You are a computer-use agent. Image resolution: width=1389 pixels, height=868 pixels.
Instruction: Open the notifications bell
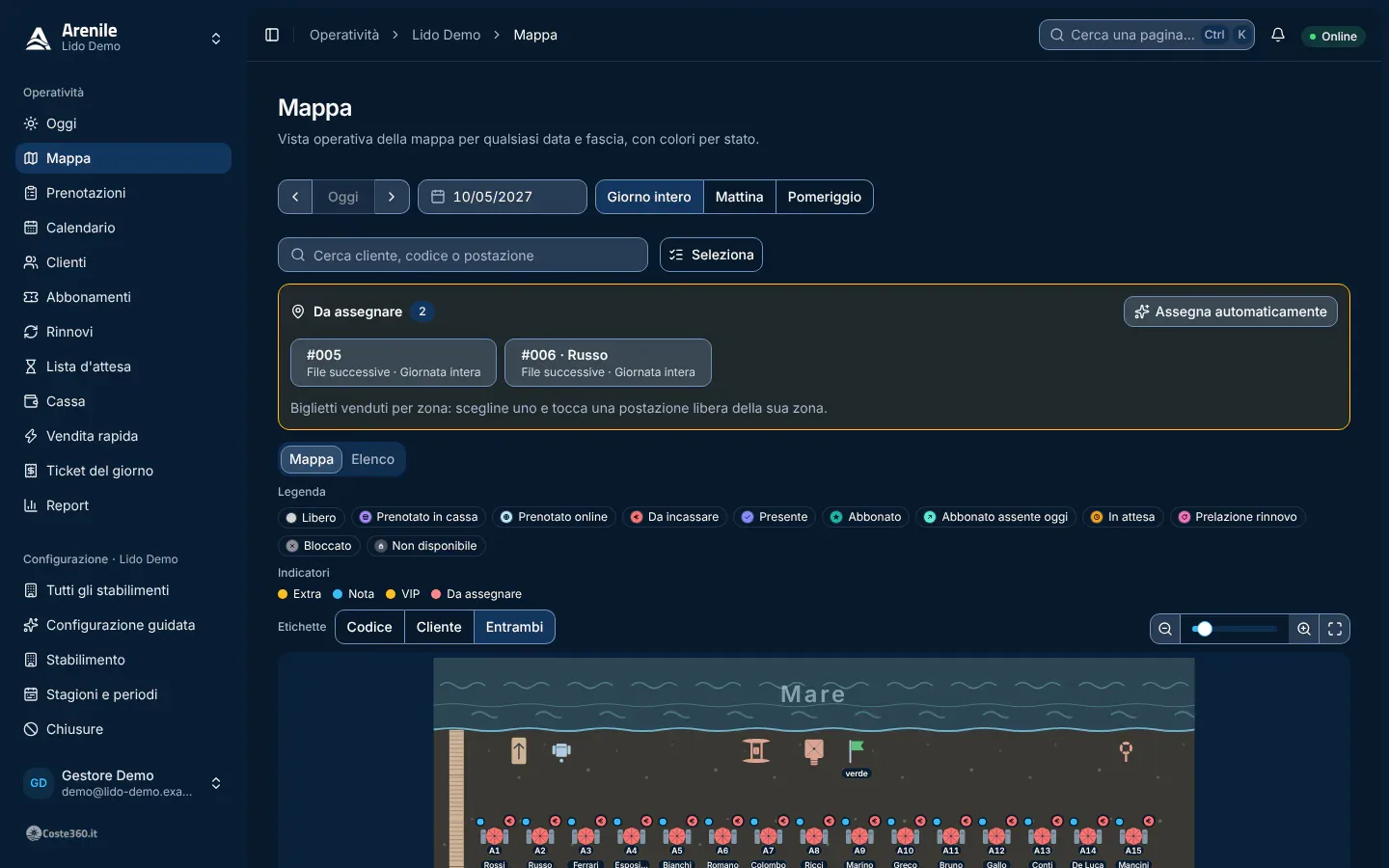coord(1278,35)
